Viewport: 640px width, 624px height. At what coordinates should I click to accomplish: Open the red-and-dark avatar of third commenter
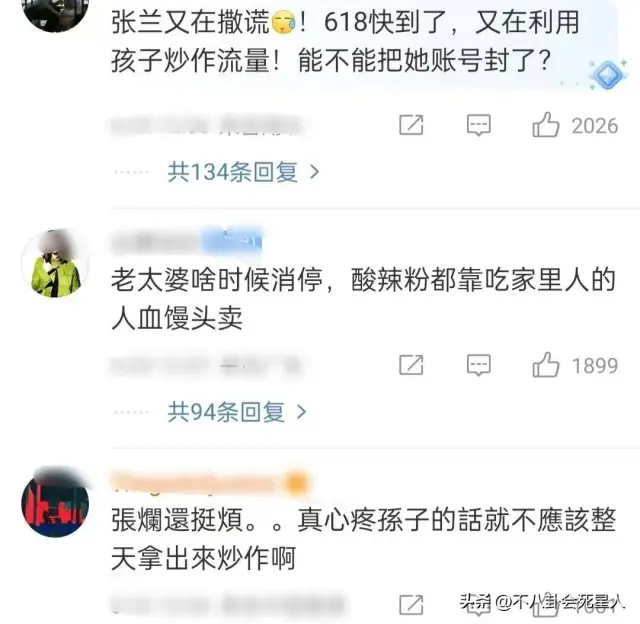point(55,502)
